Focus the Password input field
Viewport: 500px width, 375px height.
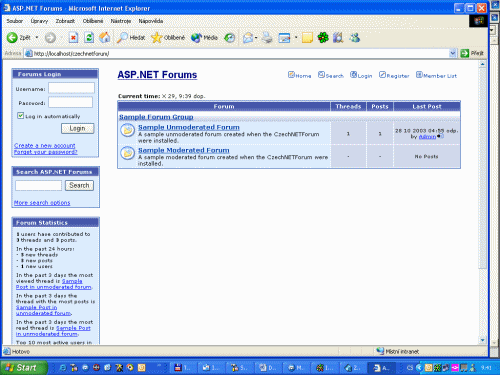[x=70, y=102]
